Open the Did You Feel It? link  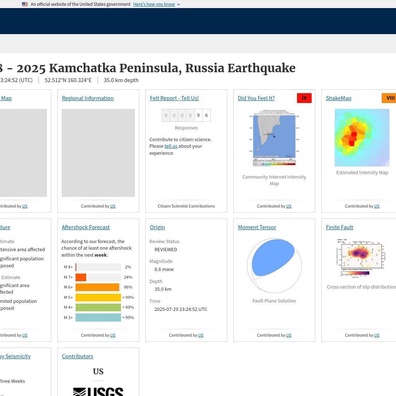click(256, 98)
